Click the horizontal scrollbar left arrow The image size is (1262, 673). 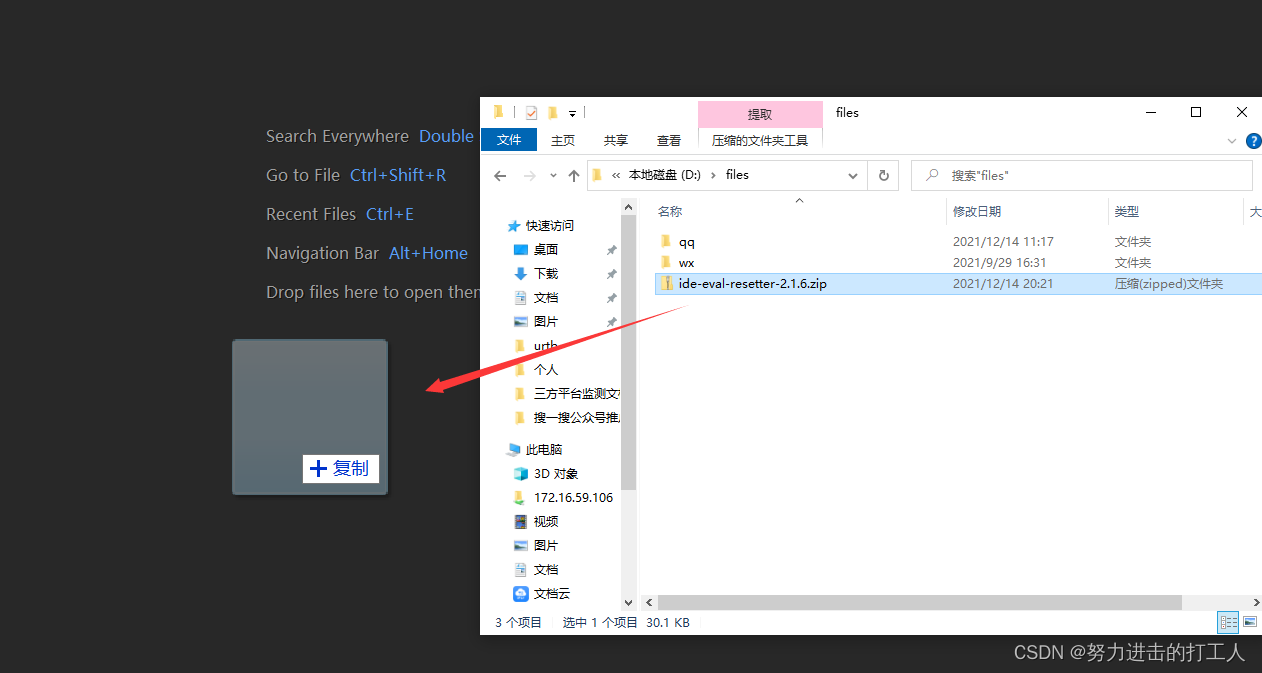coord(649,603)
